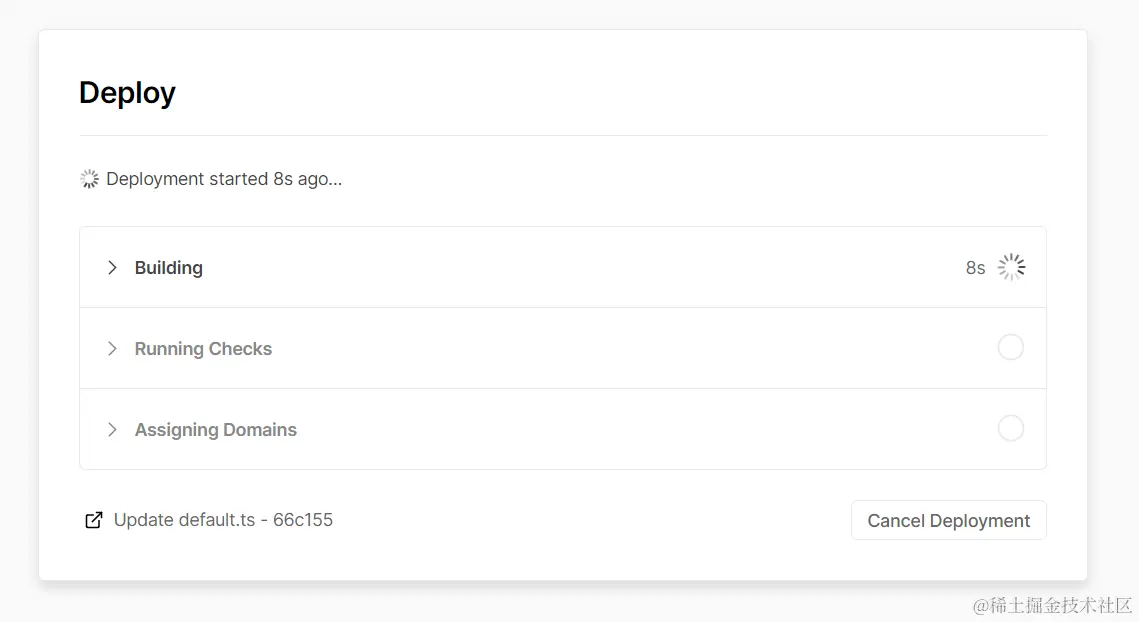Click the Deploy heading
Screen dimensions: 1139x622
point(127,93)
